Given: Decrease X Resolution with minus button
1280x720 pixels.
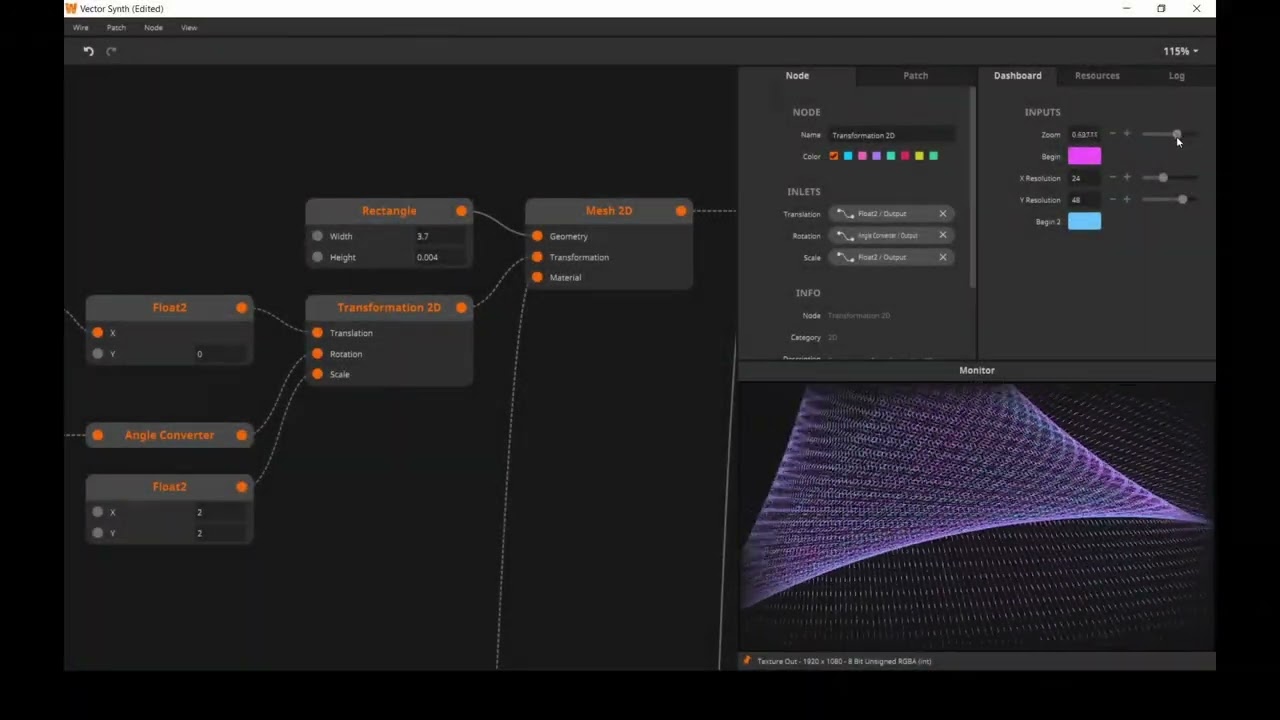Looking at the screenshot, I should (1112, 178).
